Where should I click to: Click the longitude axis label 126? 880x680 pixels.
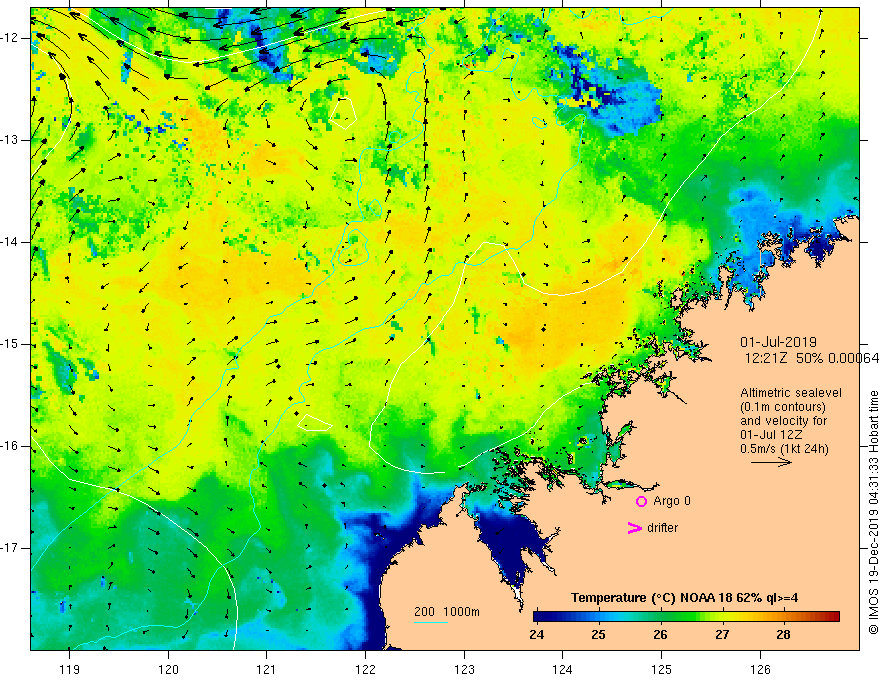[760, 669]
